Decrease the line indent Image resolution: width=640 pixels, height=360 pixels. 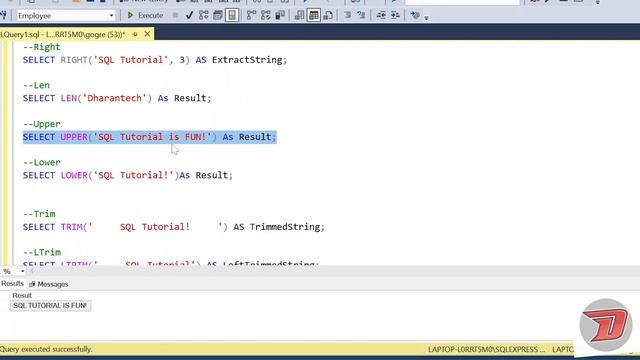click(x=381, y=16)
